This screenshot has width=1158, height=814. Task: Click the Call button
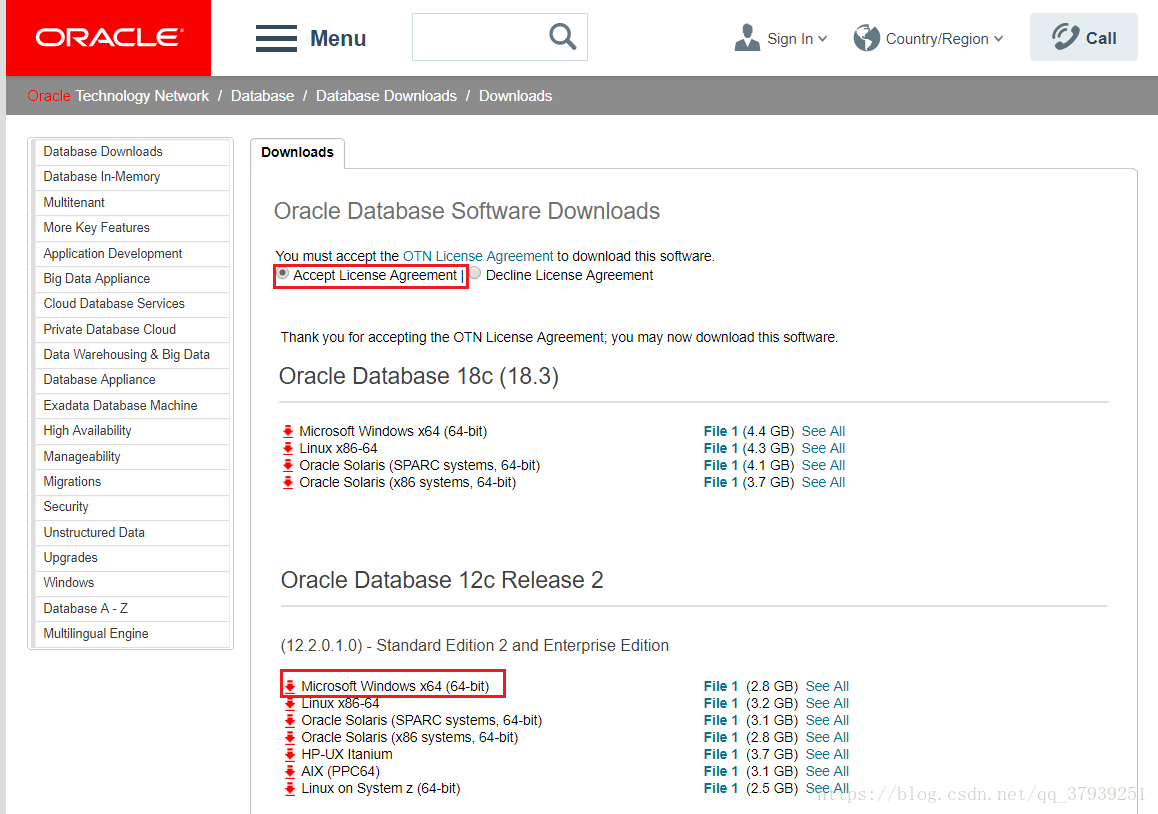tap(1083, 37)
